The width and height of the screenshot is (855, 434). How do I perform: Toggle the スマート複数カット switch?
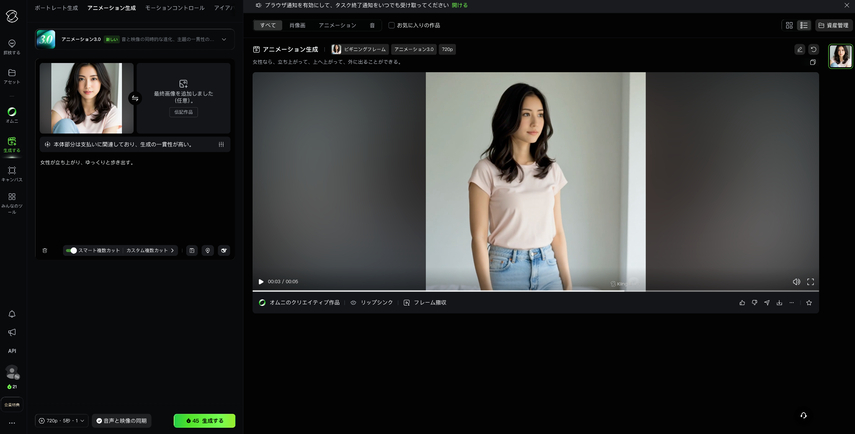(71, 250)
